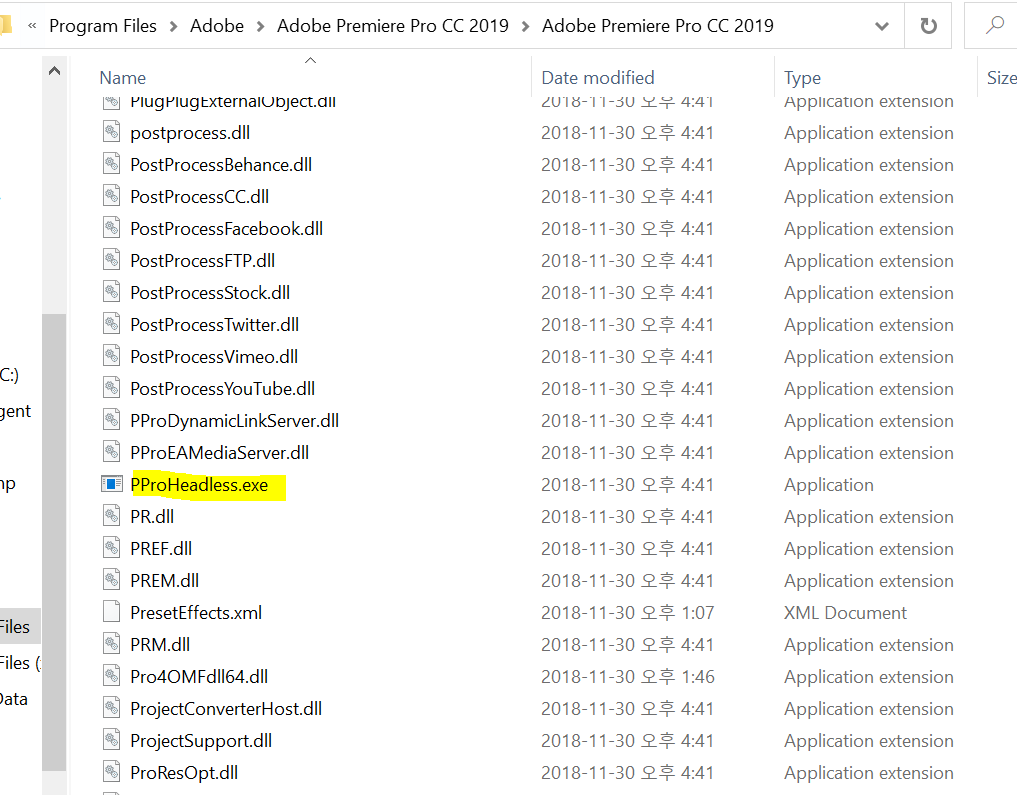Click the PostProcessCC.dll file icon
The height and width of the screenshot is (795, 1017).
[x=112, y=196]
